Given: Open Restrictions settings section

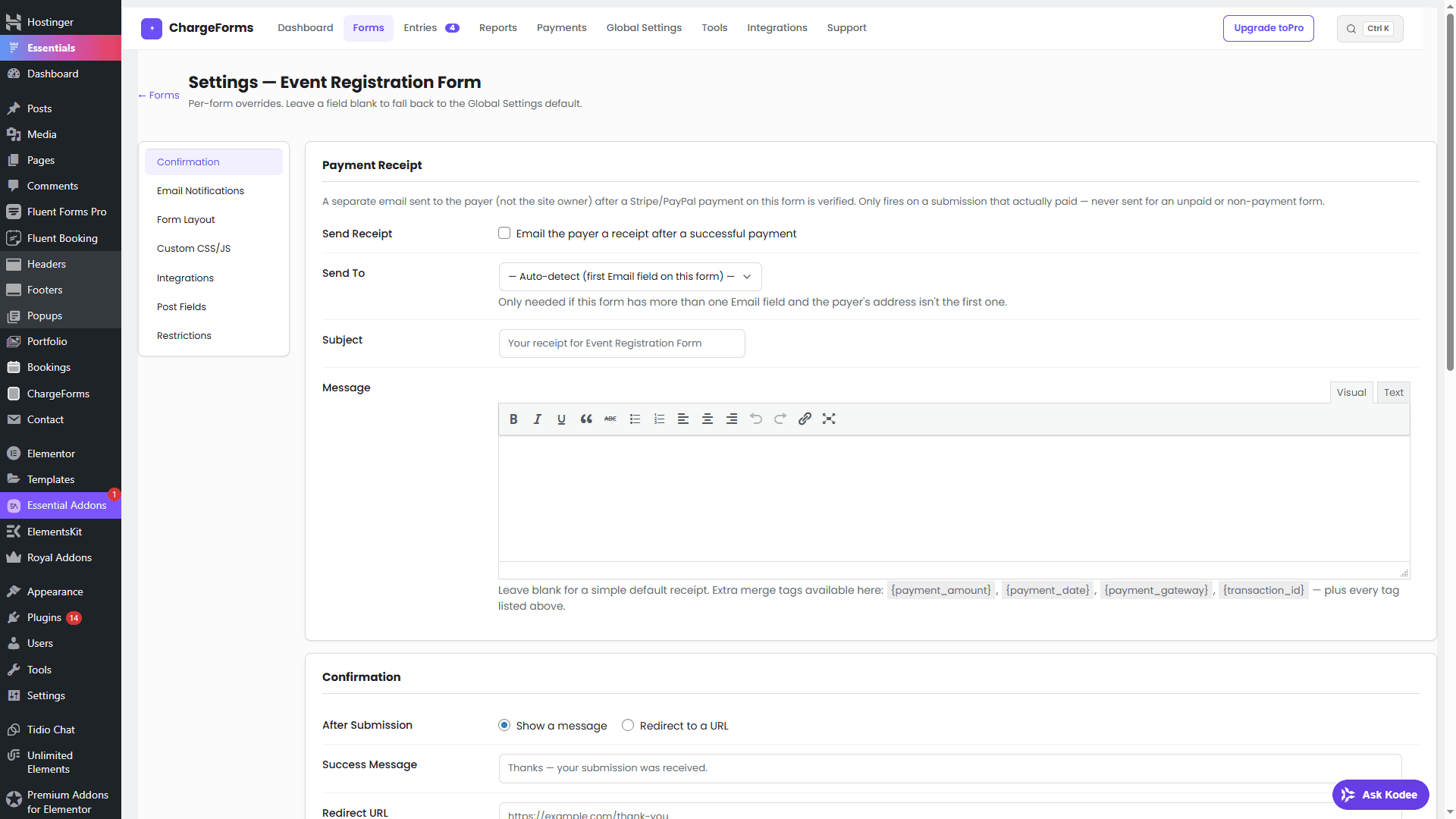Looking at the screenshot, I should click(214, 336).
